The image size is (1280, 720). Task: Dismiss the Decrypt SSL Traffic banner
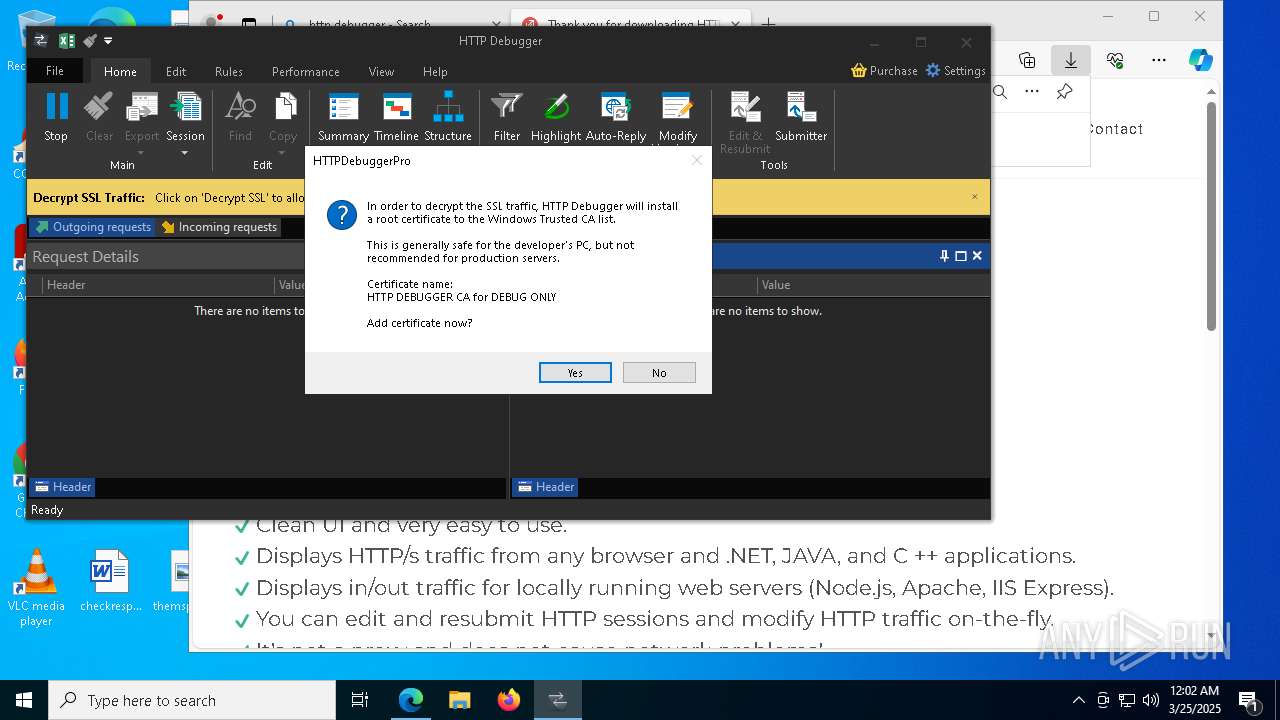pyautogui.click(x=975, y=197)
